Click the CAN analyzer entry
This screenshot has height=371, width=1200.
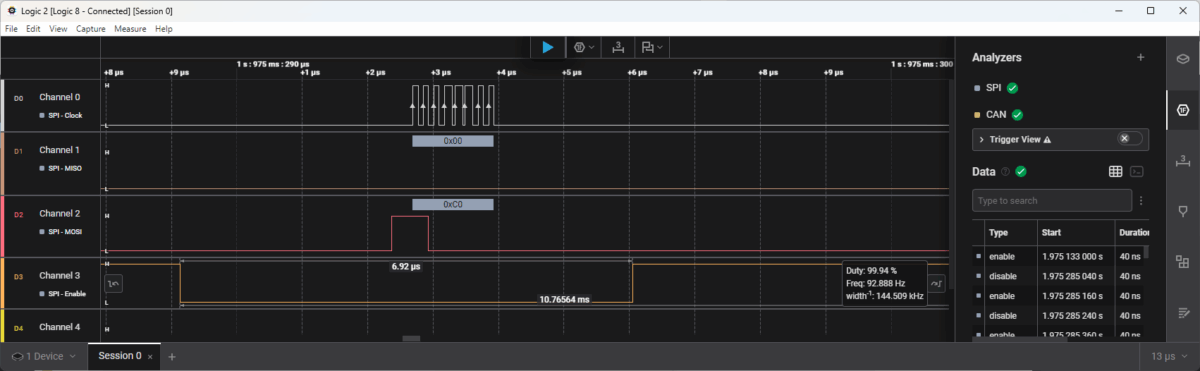click(997, 114)
